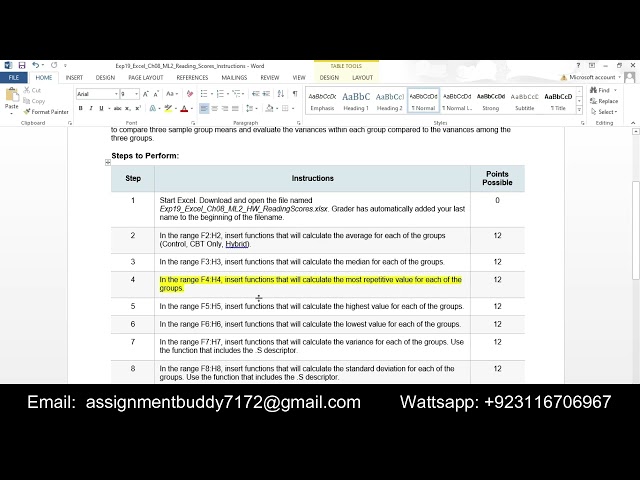Apply the Heading 1 style
Screen dimensions: 640x480
pos(356,101)
